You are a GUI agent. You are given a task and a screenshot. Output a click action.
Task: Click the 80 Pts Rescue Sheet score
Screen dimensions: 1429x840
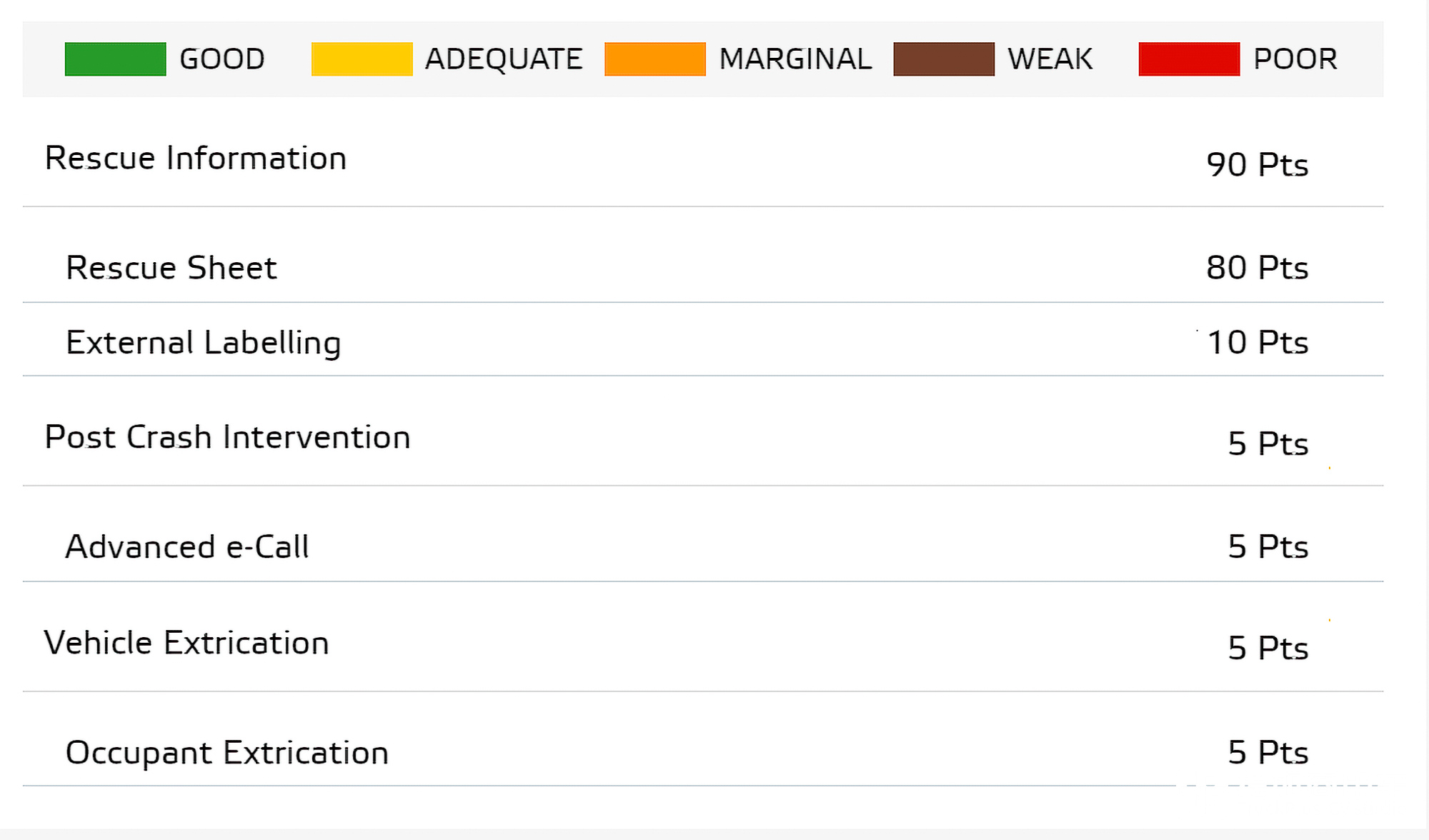1257,268
